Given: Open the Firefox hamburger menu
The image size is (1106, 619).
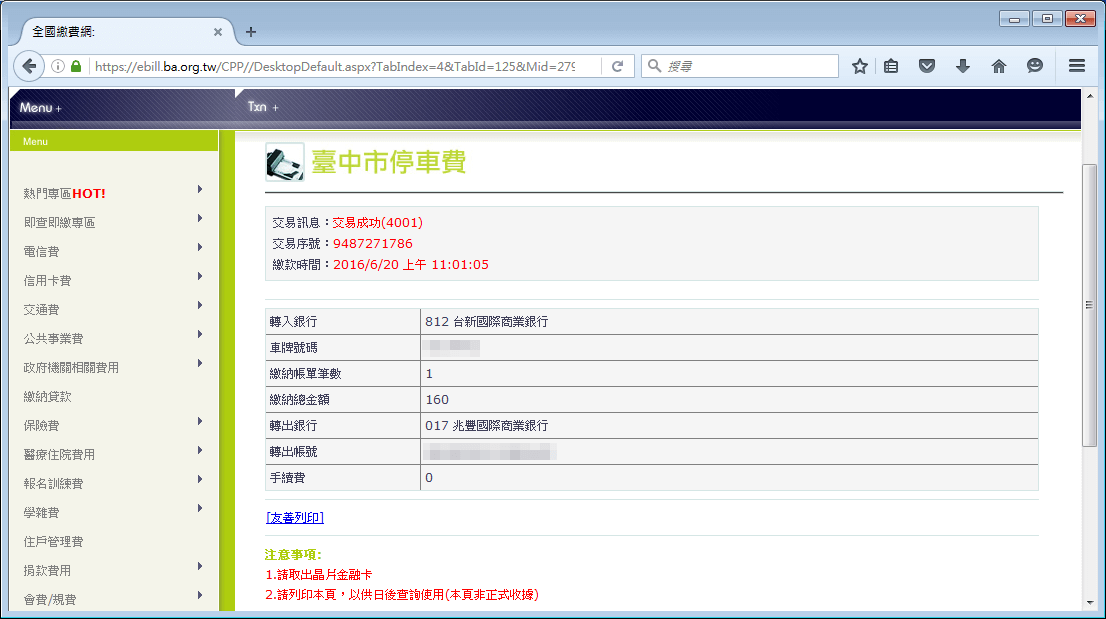Looking at the screenshot, I should 1075,65.
